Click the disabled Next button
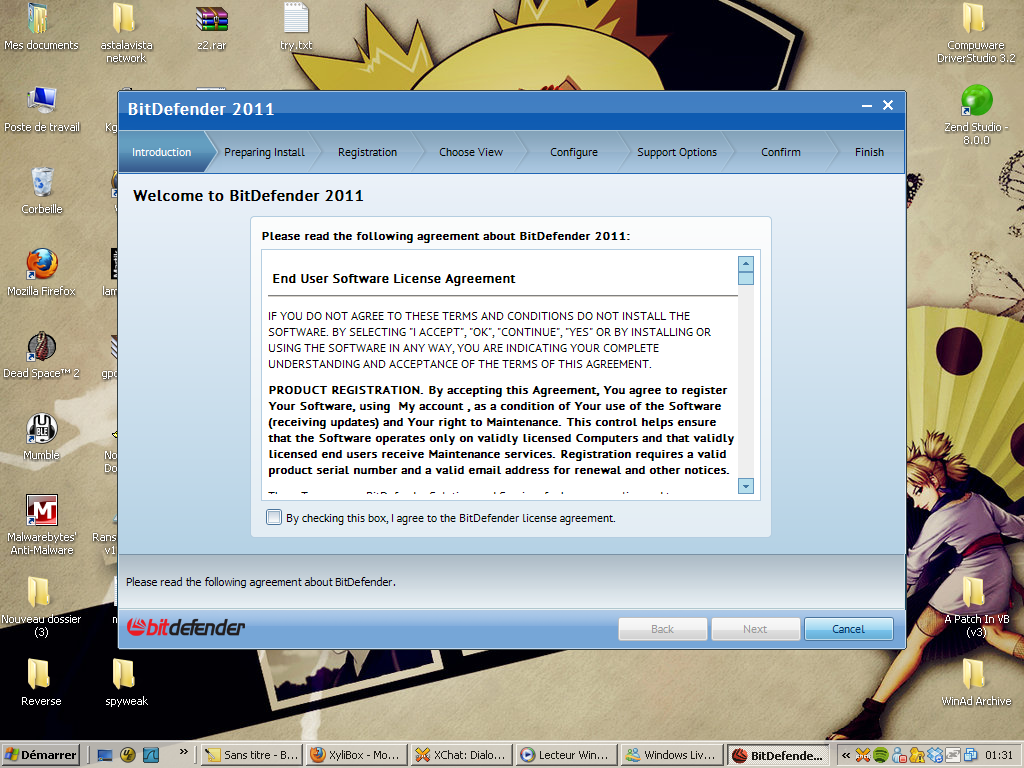The height and width of the screenshot is (768, 1024). click(755, 629)
